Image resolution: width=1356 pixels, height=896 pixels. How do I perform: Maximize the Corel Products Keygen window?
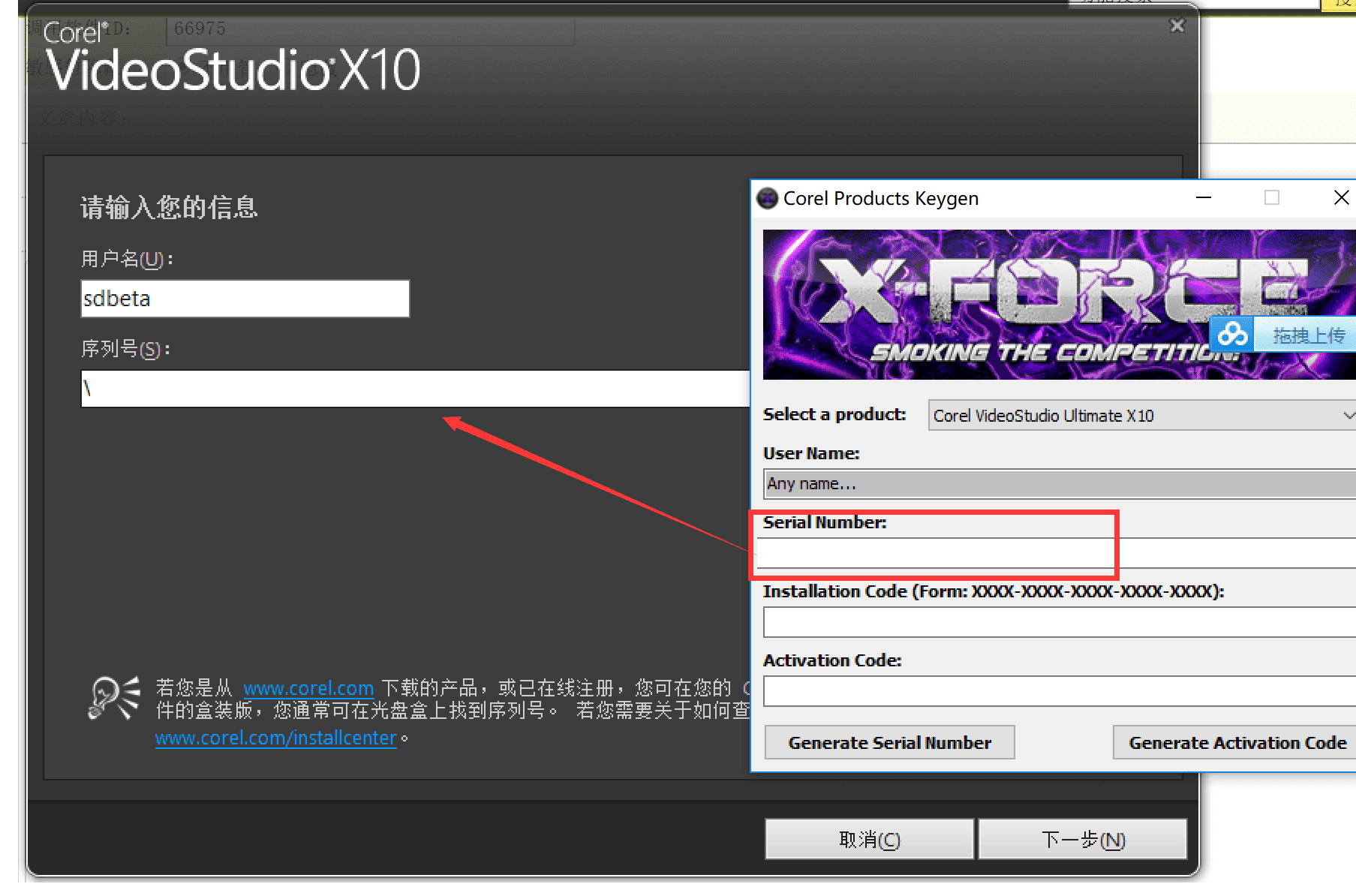point(1272,197)
